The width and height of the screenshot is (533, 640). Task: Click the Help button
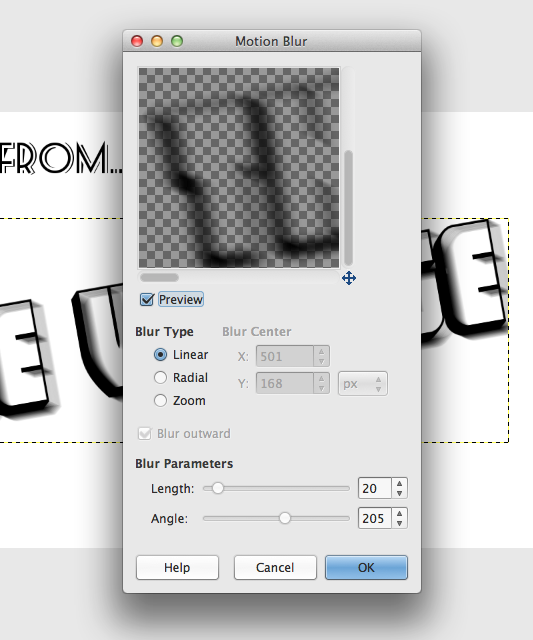(177, 567)
